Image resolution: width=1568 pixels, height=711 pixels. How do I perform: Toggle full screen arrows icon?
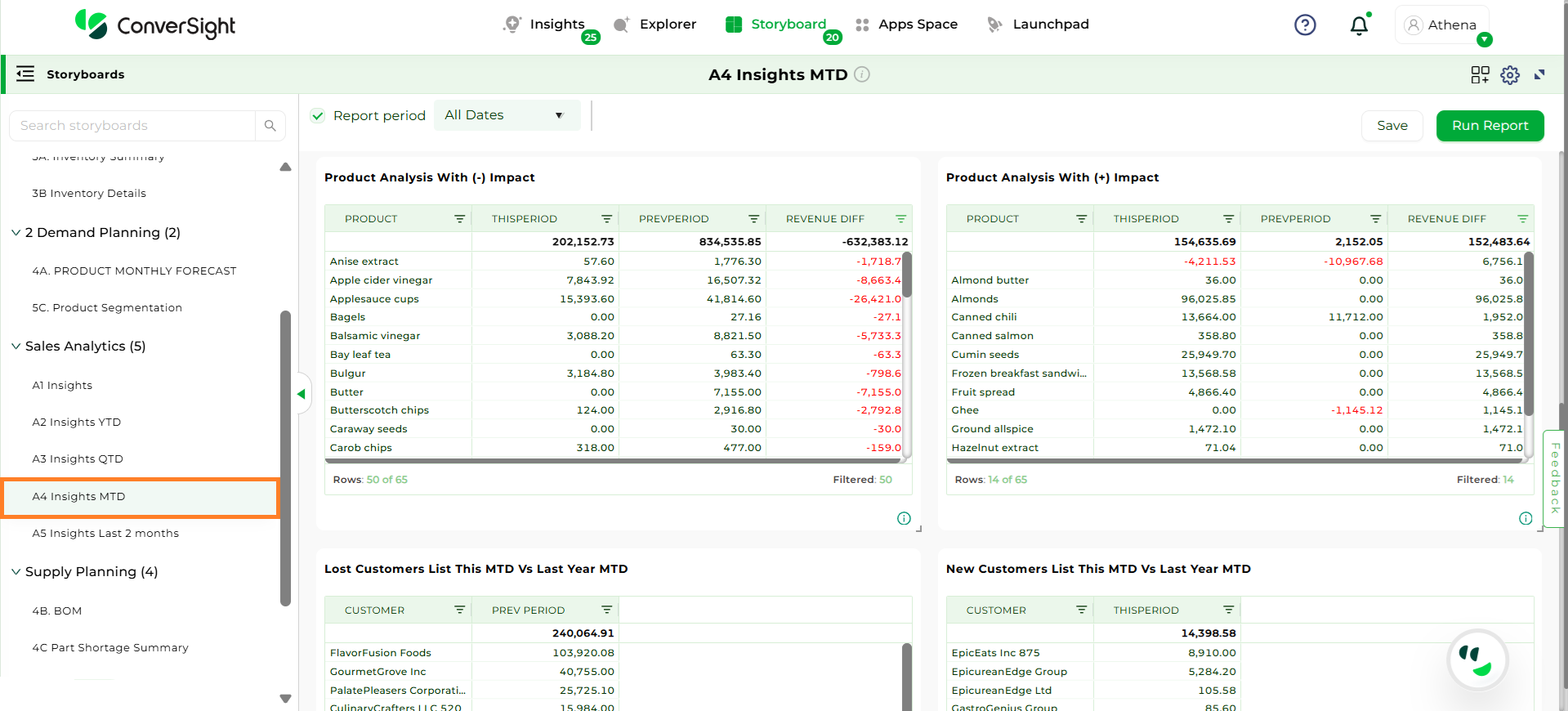coord(1539,74)
